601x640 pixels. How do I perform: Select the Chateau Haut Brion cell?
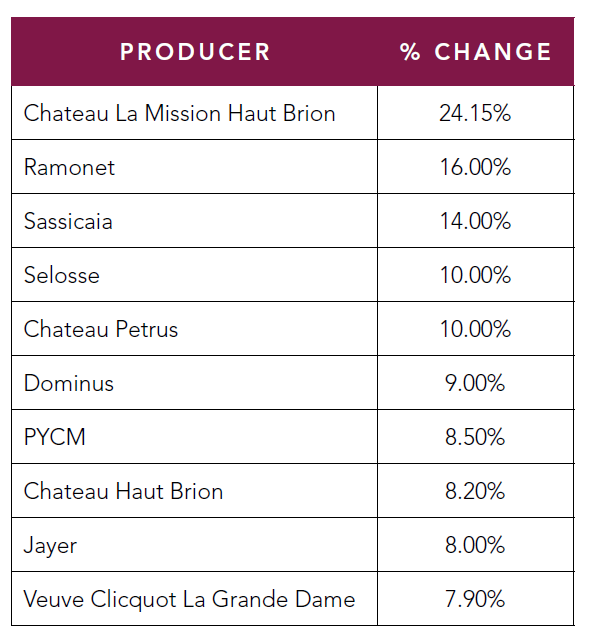click(x=124, y=491)
